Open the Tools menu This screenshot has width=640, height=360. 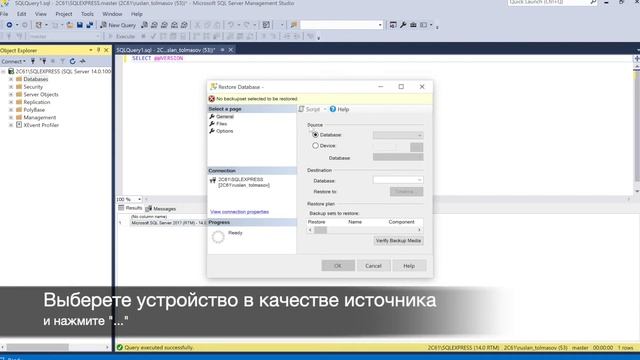(x=87, y=14)
